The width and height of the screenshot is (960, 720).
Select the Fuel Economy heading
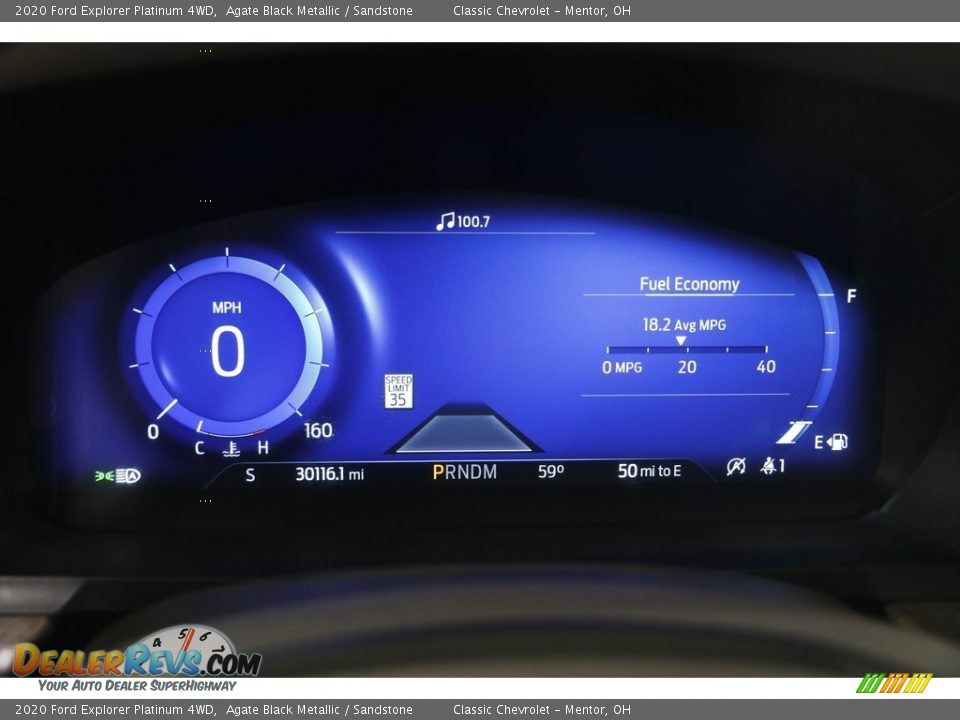[689, 284]
